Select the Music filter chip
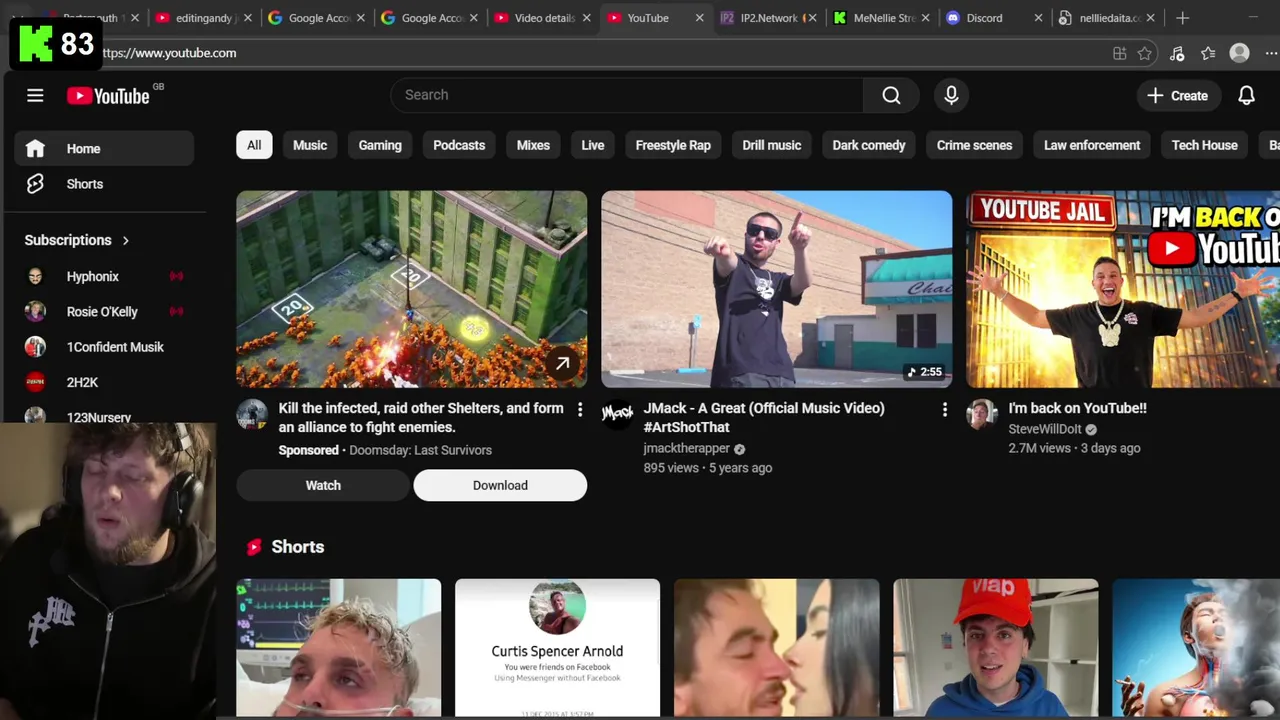Screen dimensions: 1280x720 pos(310,145)
